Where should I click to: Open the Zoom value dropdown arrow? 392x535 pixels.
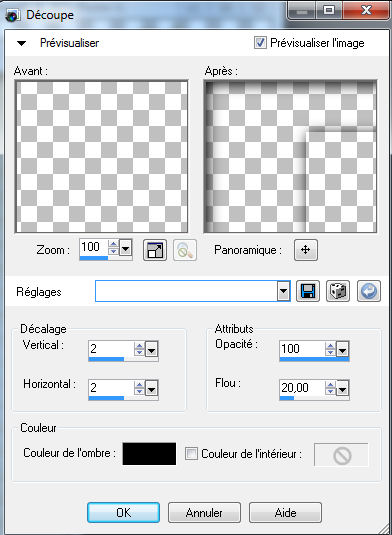125,247
